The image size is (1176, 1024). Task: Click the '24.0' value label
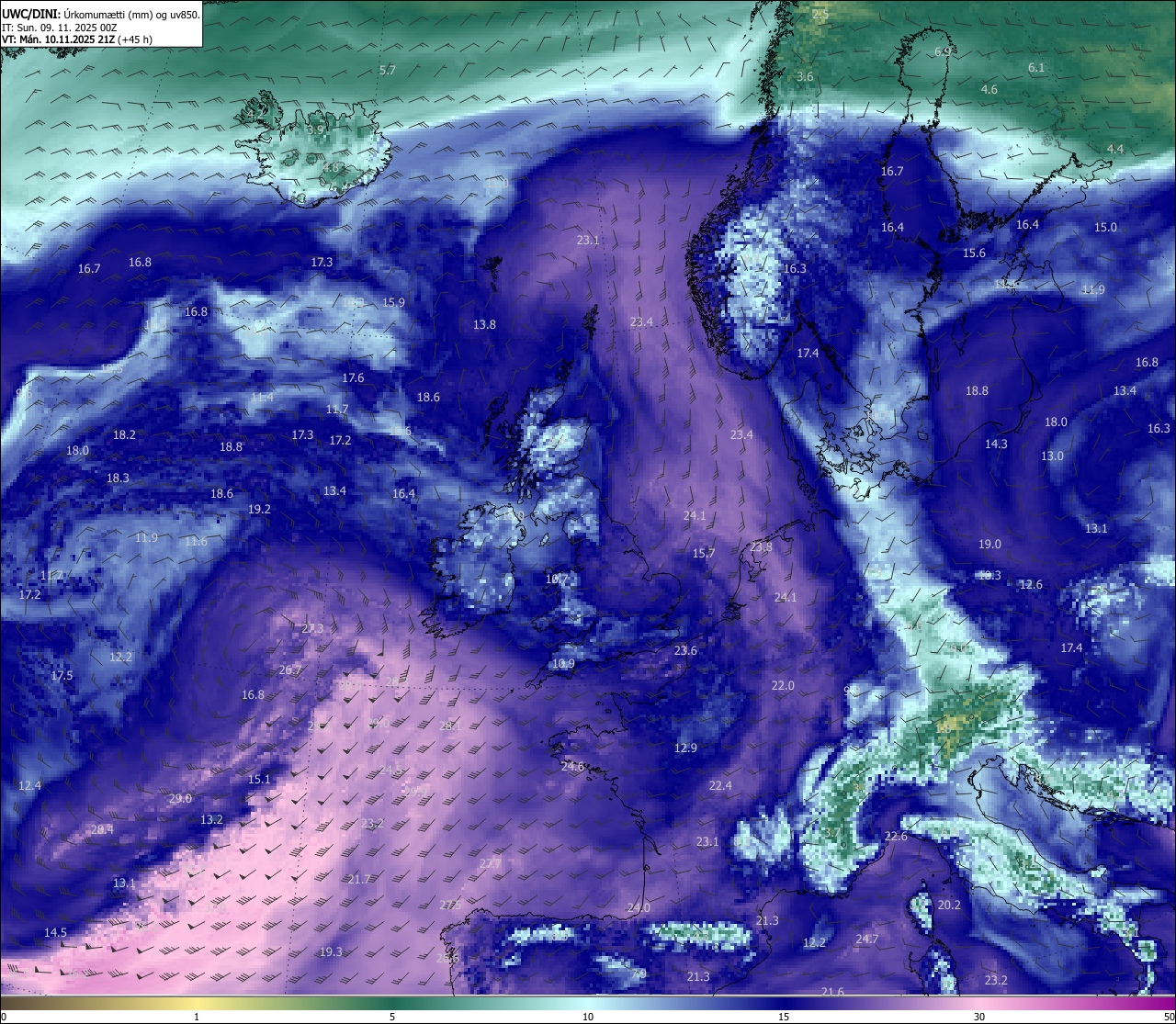click(639, 907)
